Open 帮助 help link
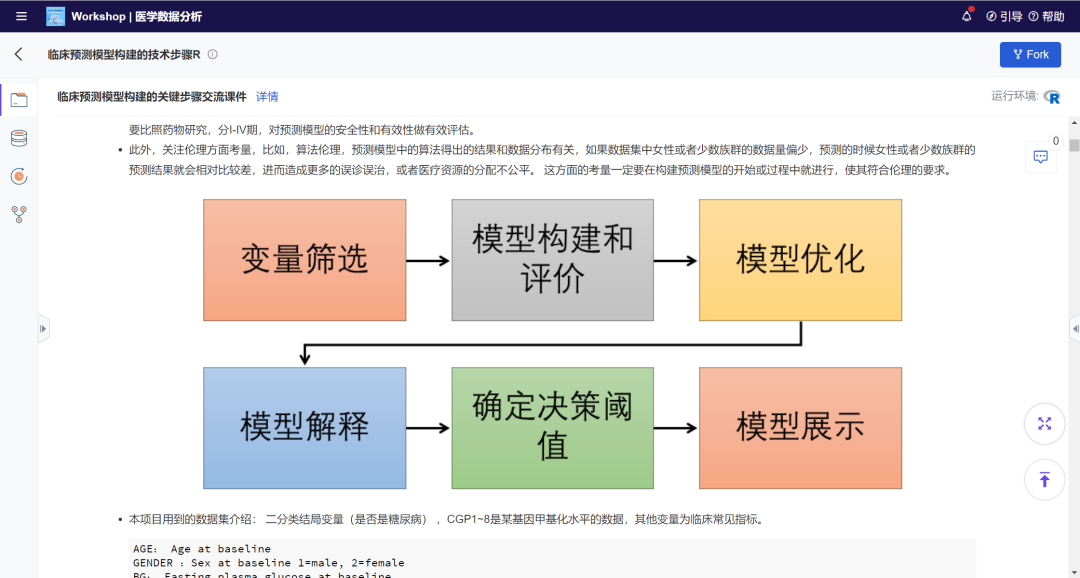The width and height of the screenshot is (1080, 578). click(x=1046, y=17)
